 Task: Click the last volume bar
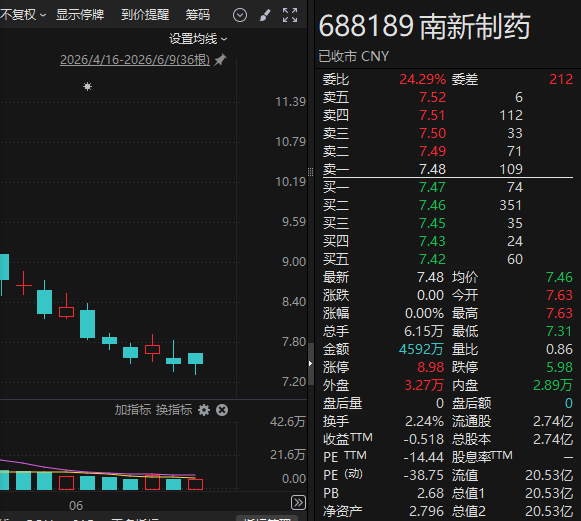pyautogui.click(x=195, y=484)
